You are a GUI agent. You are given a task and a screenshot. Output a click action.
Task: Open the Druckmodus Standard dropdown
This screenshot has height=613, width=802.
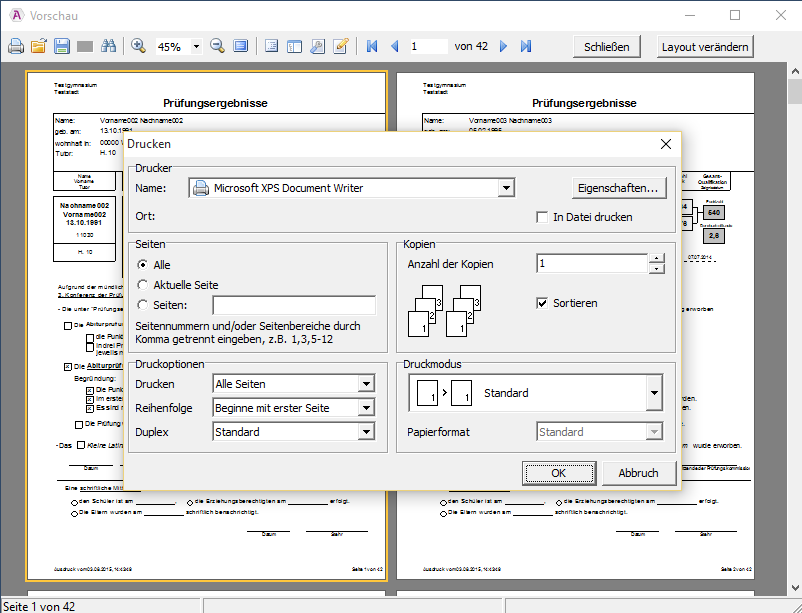pos(653,393)
